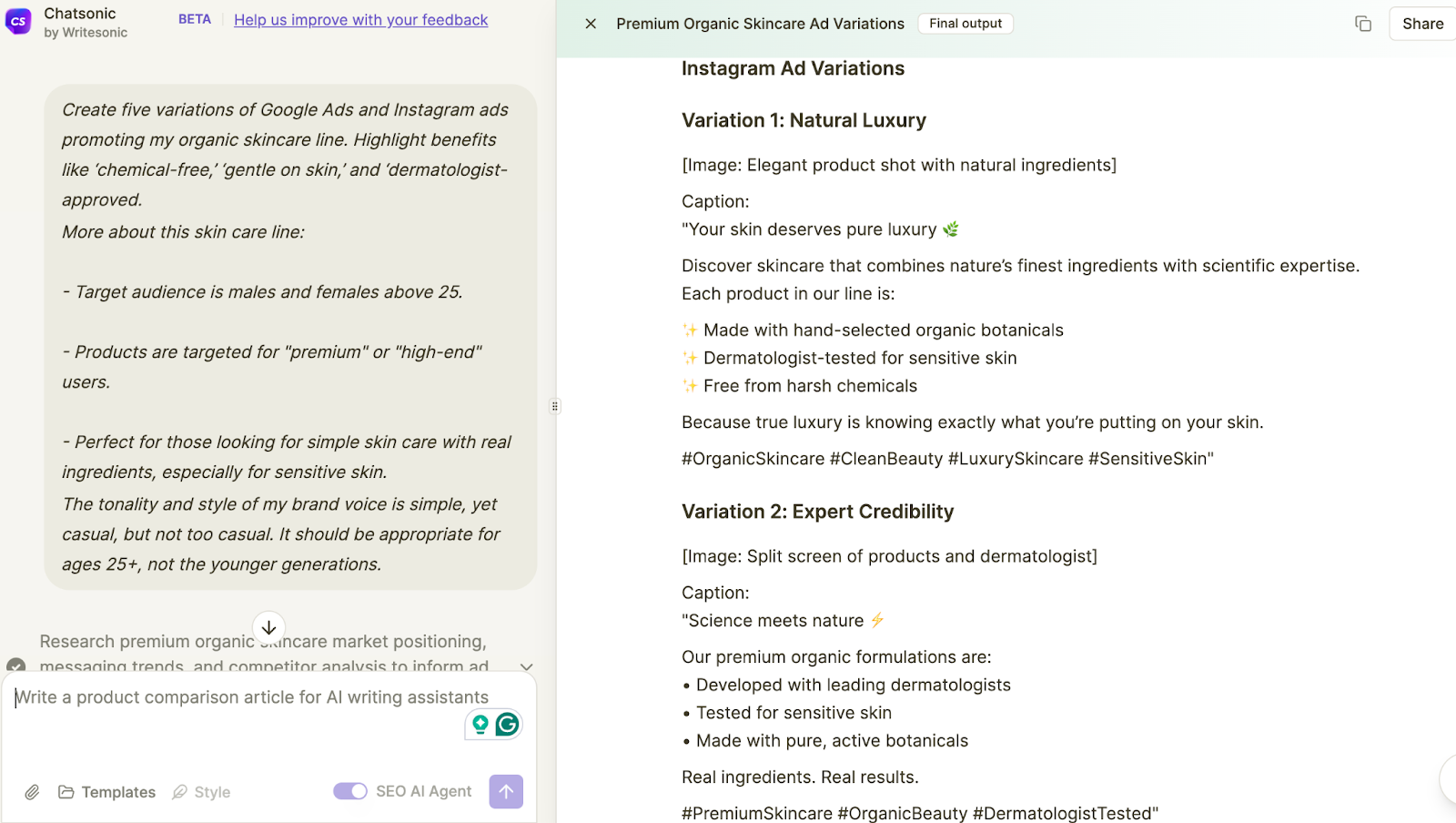Image resolution: width=1456 pixels, height=823 pixels.
Task: Click the completed step checkmark icon
Action: (15, 666)
